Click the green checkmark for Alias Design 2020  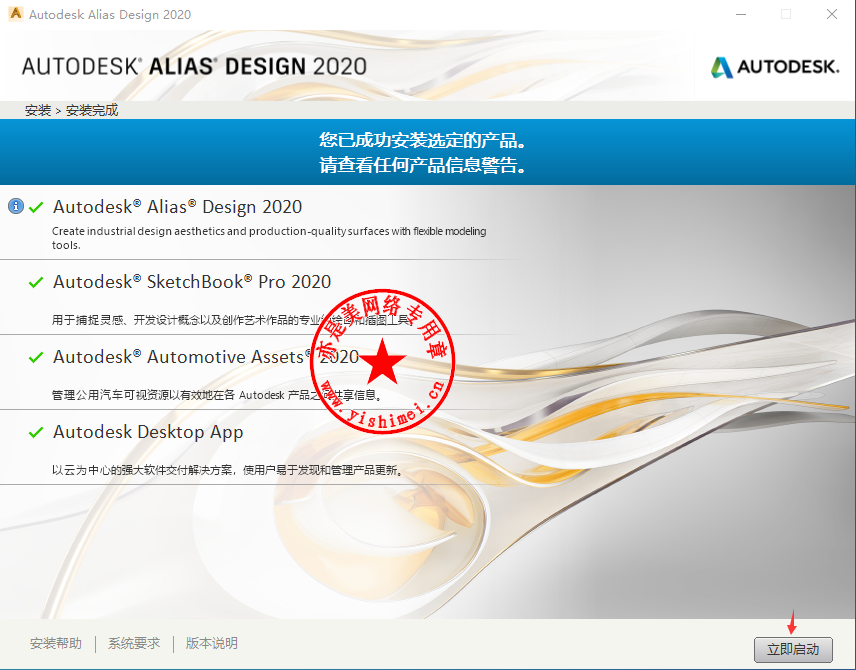pos(36,207)
